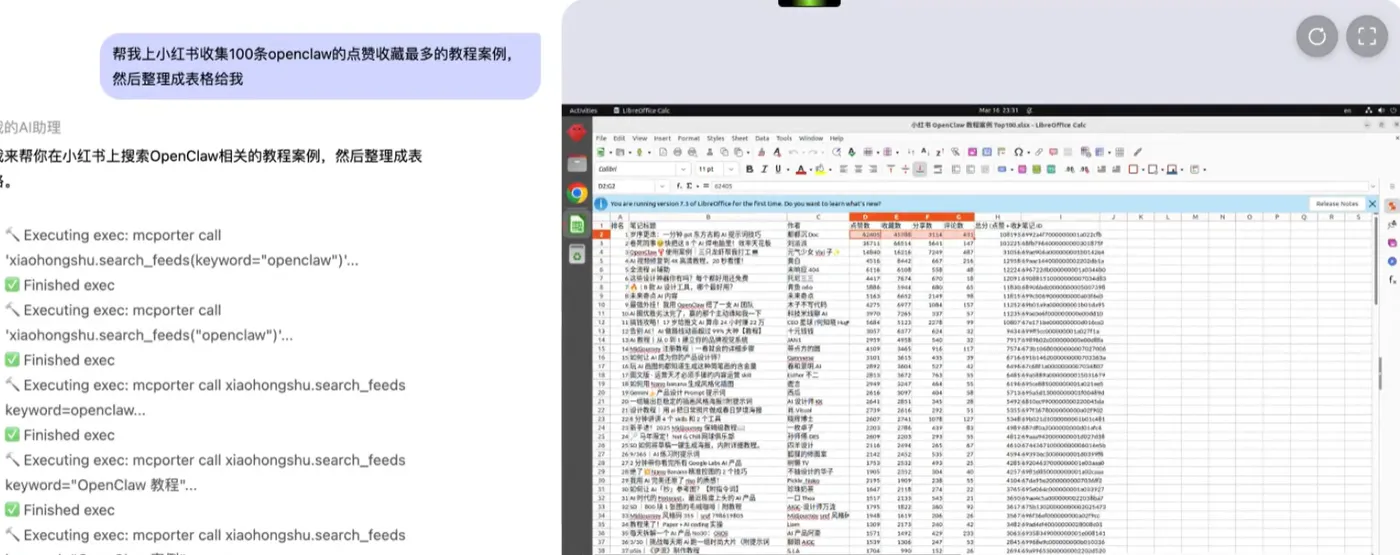Open the Trash icon in the dock
Image resolution: width=1400 pixels, height=555 pixels.
[x=577, y=254]
